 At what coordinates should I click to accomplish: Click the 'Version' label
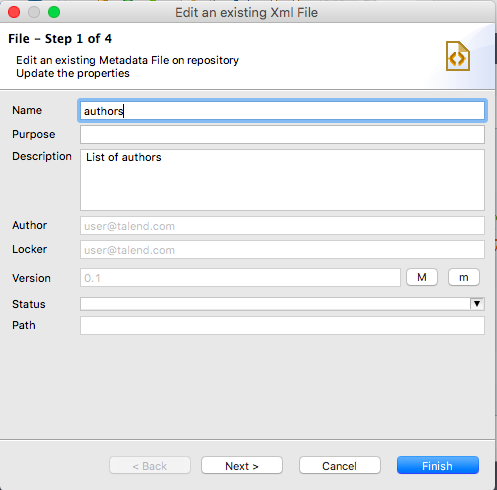31,278
